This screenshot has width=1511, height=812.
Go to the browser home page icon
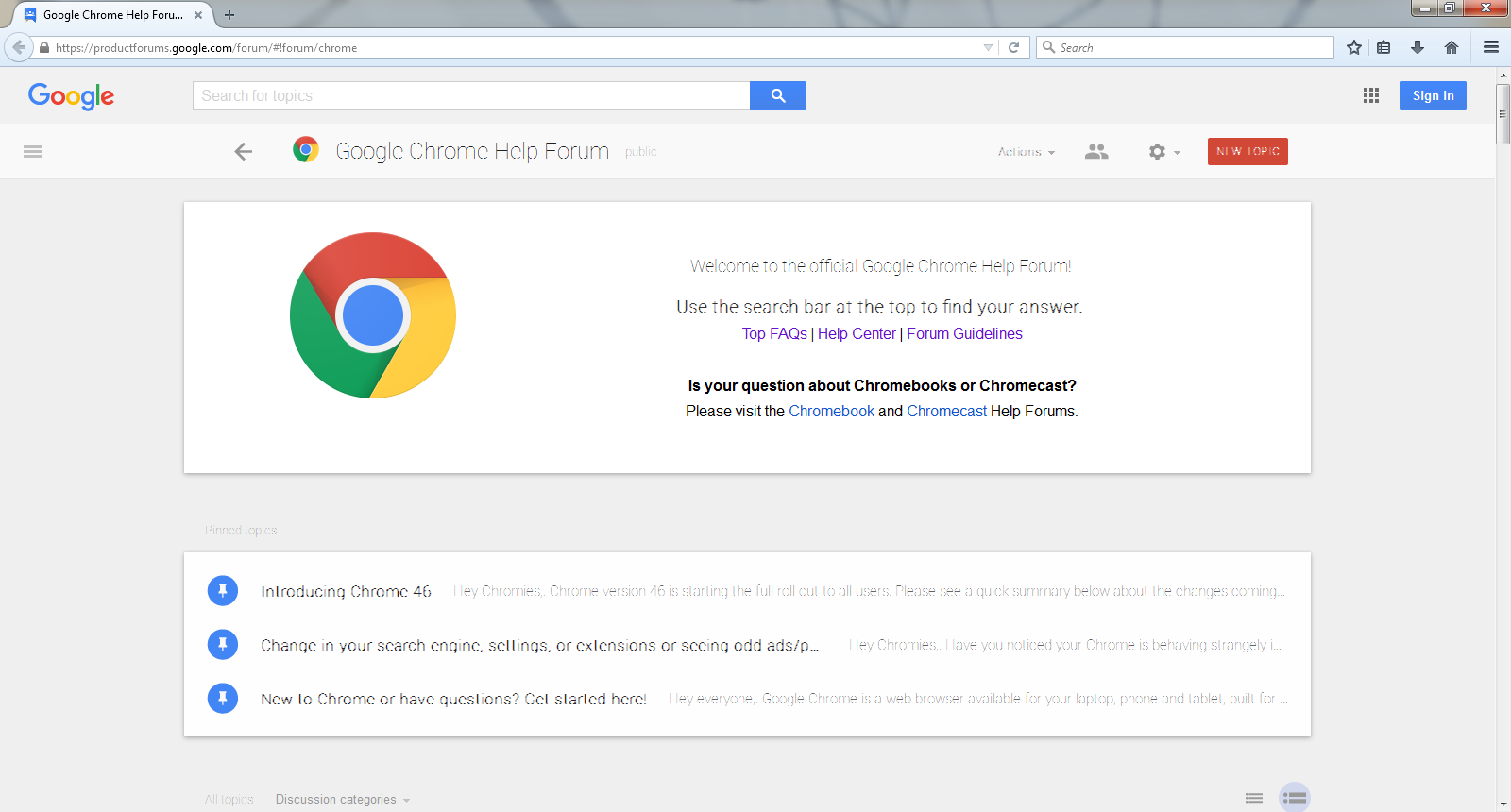pyautogui.click(x=1452, y=47)
